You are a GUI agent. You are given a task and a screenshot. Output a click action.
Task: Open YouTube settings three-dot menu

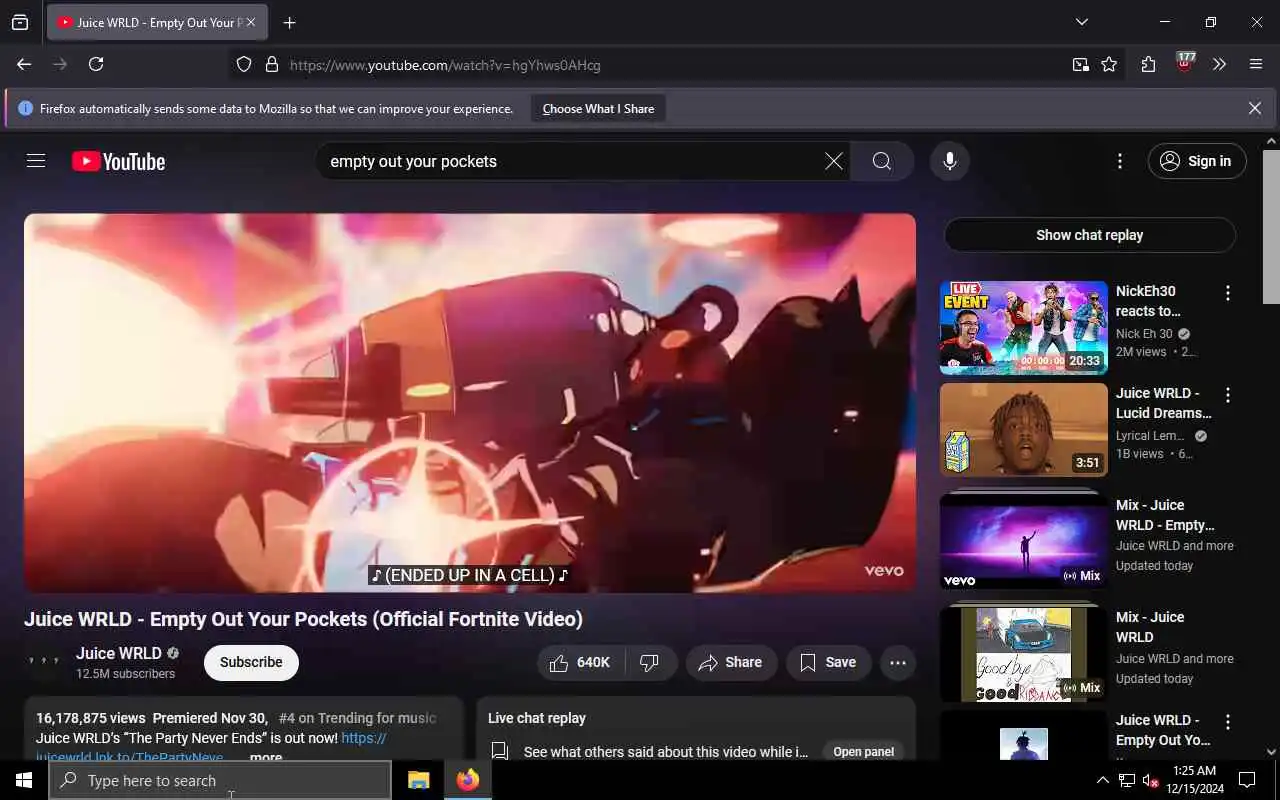(x=1120, y=161)
